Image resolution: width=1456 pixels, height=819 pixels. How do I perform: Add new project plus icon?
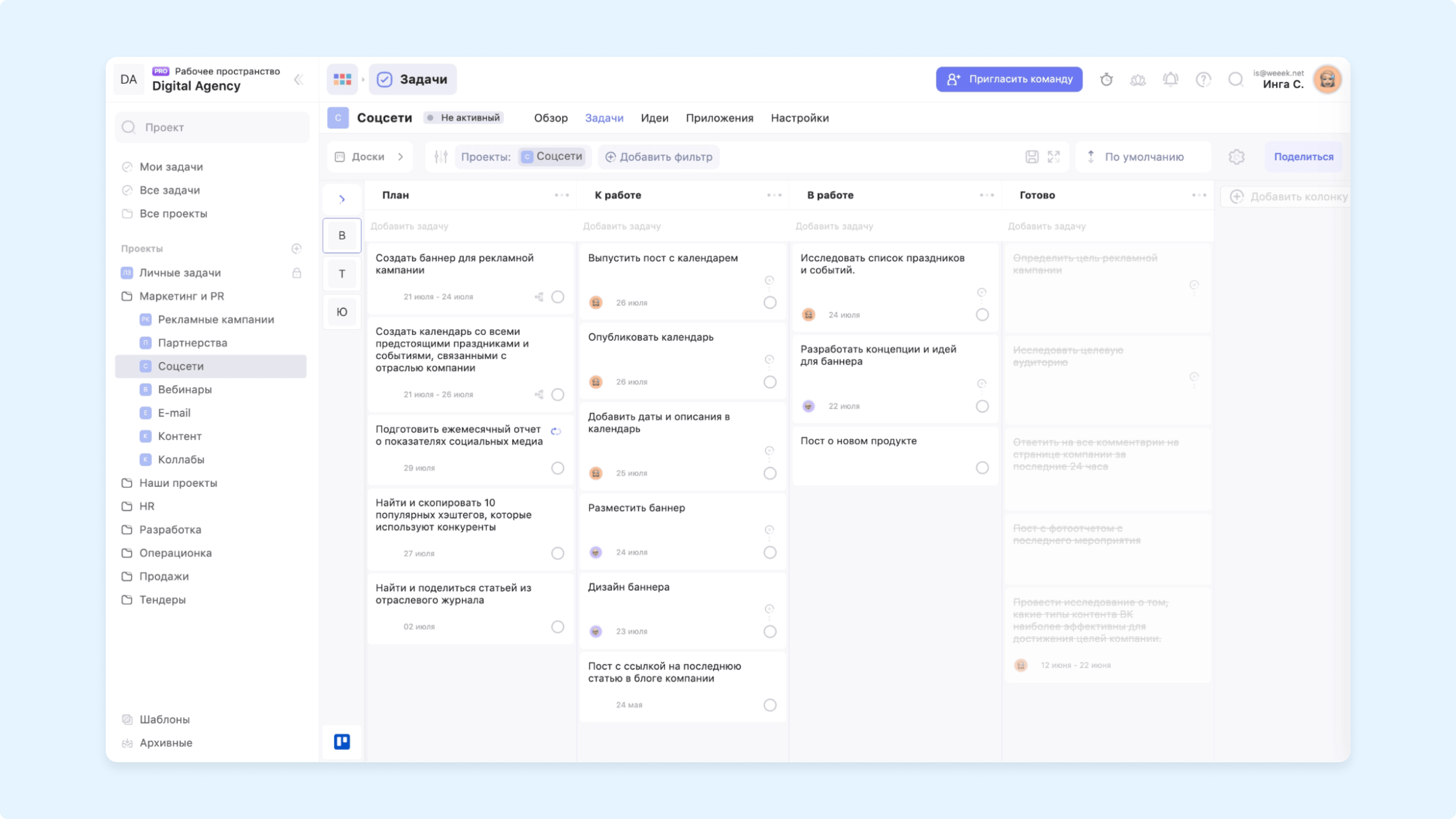pyautogui.click(x=296, y=249)
